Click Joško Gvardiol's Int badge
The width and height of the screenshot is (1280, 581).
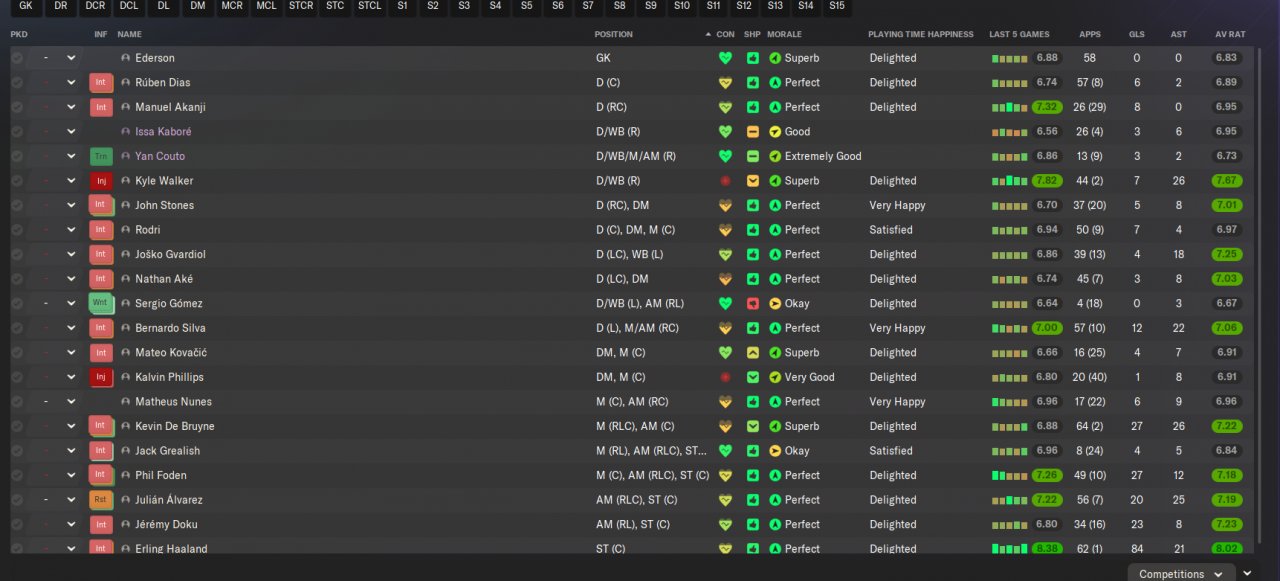100,254
